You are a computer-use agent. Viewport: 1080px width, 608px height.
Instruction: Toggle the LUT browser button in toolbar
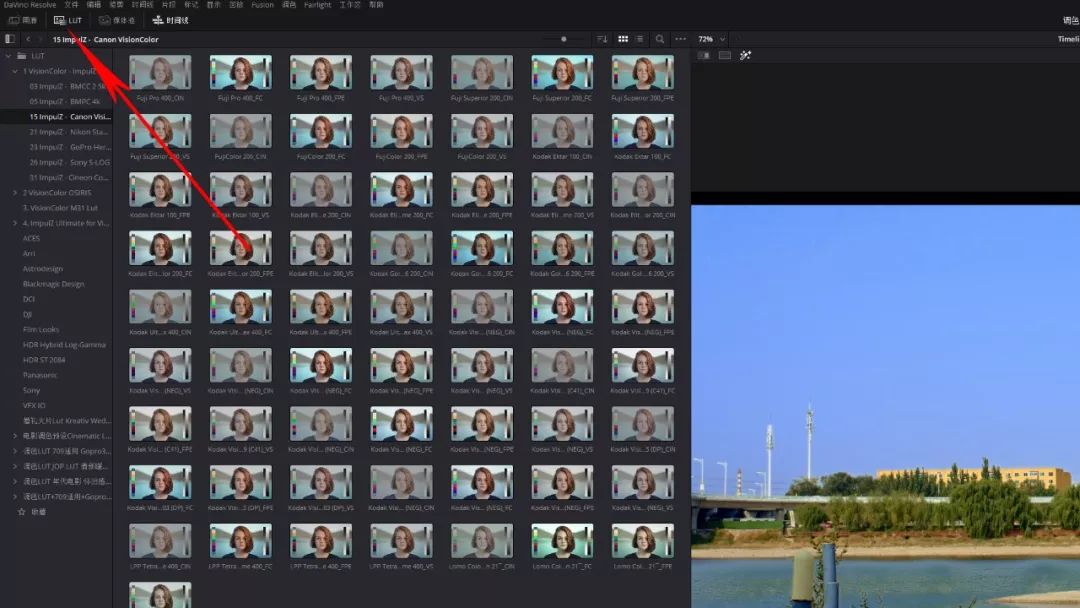click(68, 21)
